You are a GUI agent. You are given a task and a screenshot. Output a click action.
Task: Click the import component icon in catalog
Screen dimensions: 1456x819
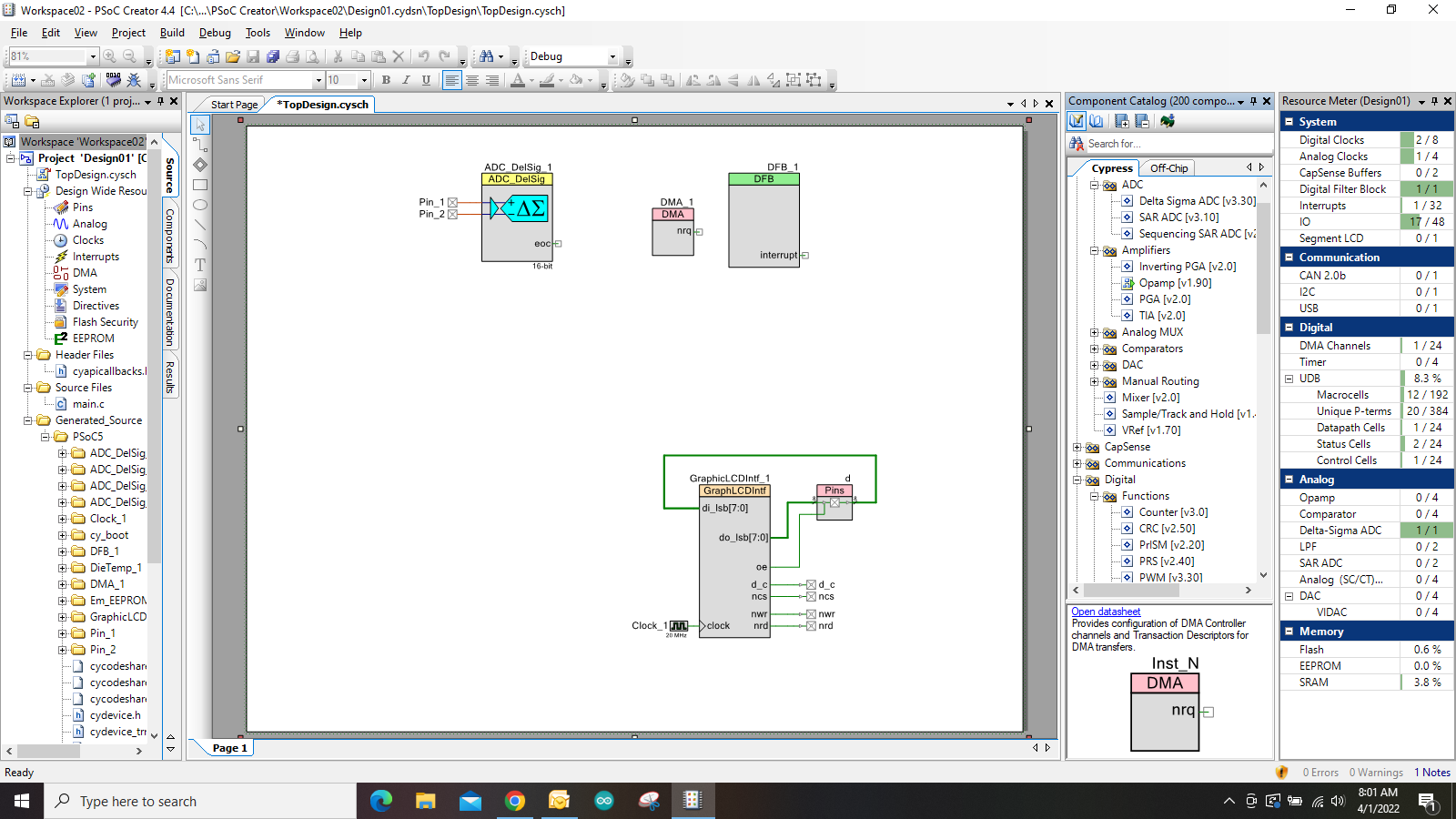[x=1168, y=121]
